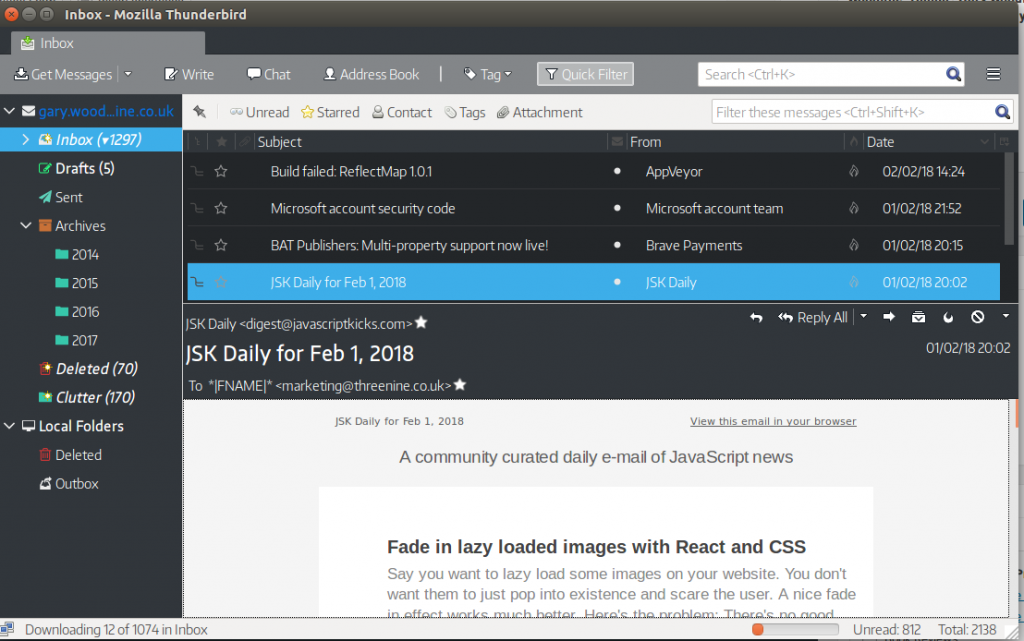The width and height of the screenshot is (1024, 641).
Task: Click the junk flame on the AppVeyor row
Action: coord(854,172)
